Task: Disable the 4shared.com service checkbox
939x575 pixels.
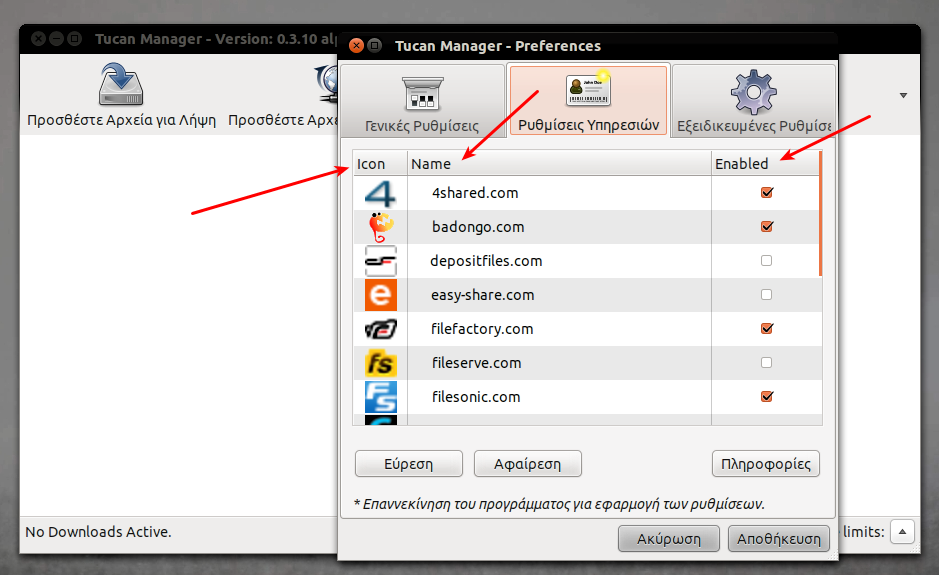Action: 767,193
